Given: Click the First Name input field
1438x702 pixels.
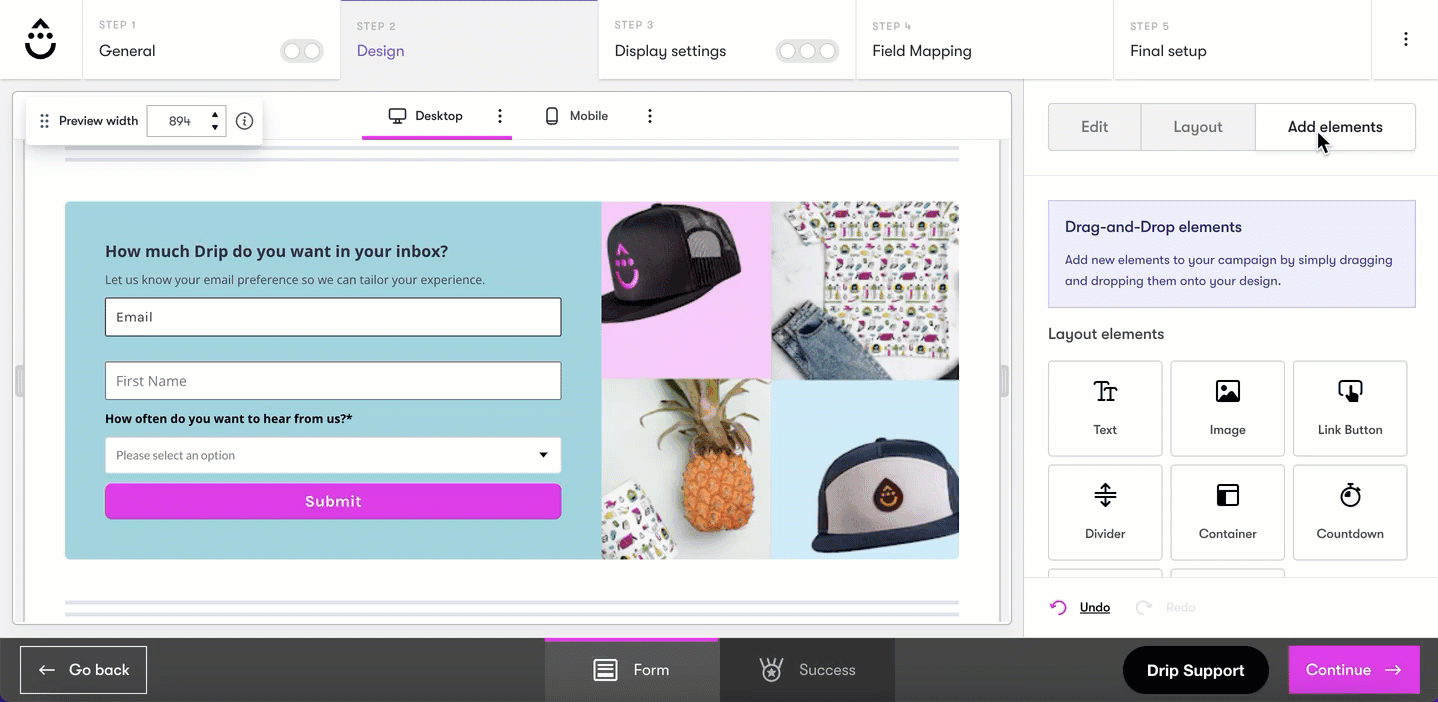Looking at the screenshot, I should coord(333,381).
